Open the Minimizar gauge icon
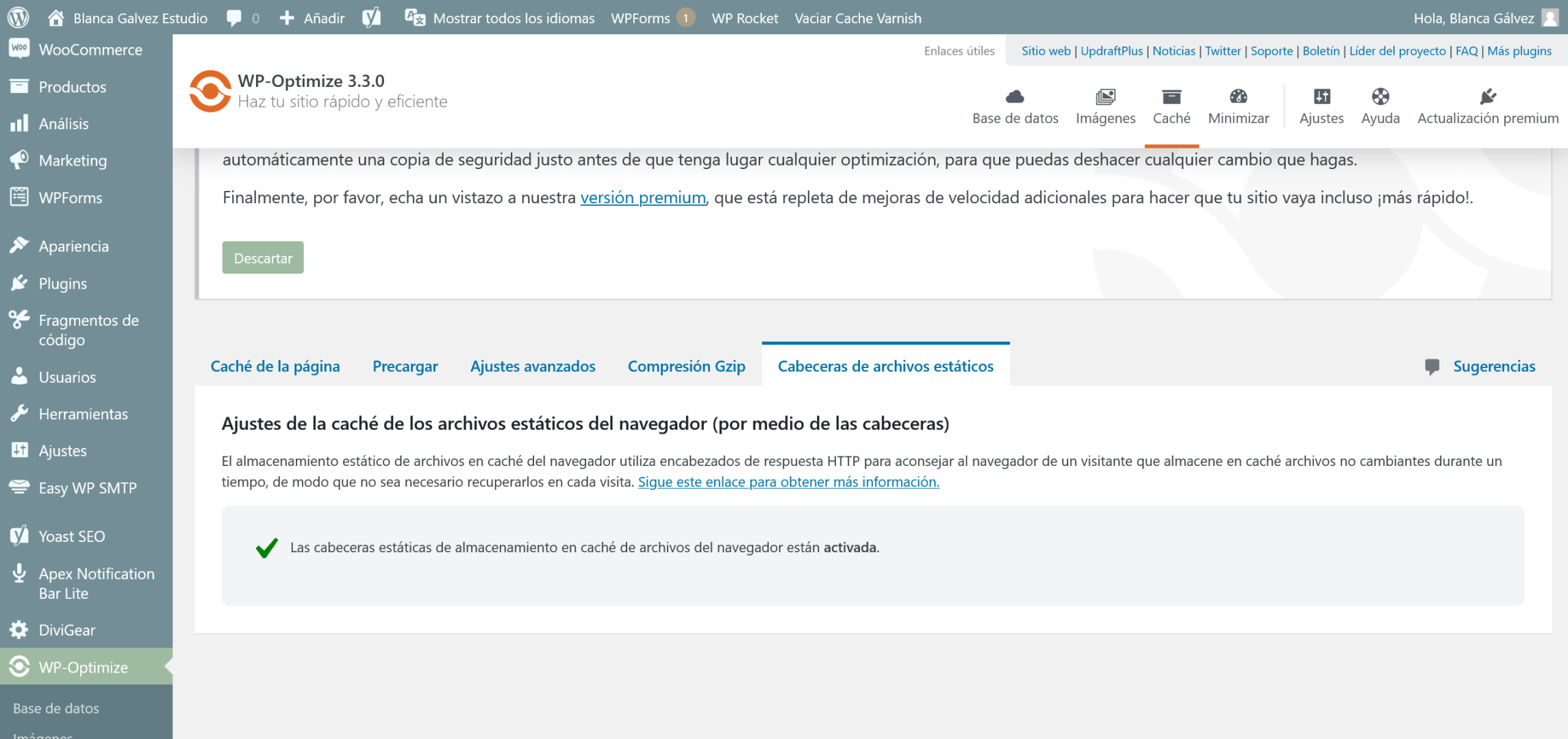 point(1239,96)
